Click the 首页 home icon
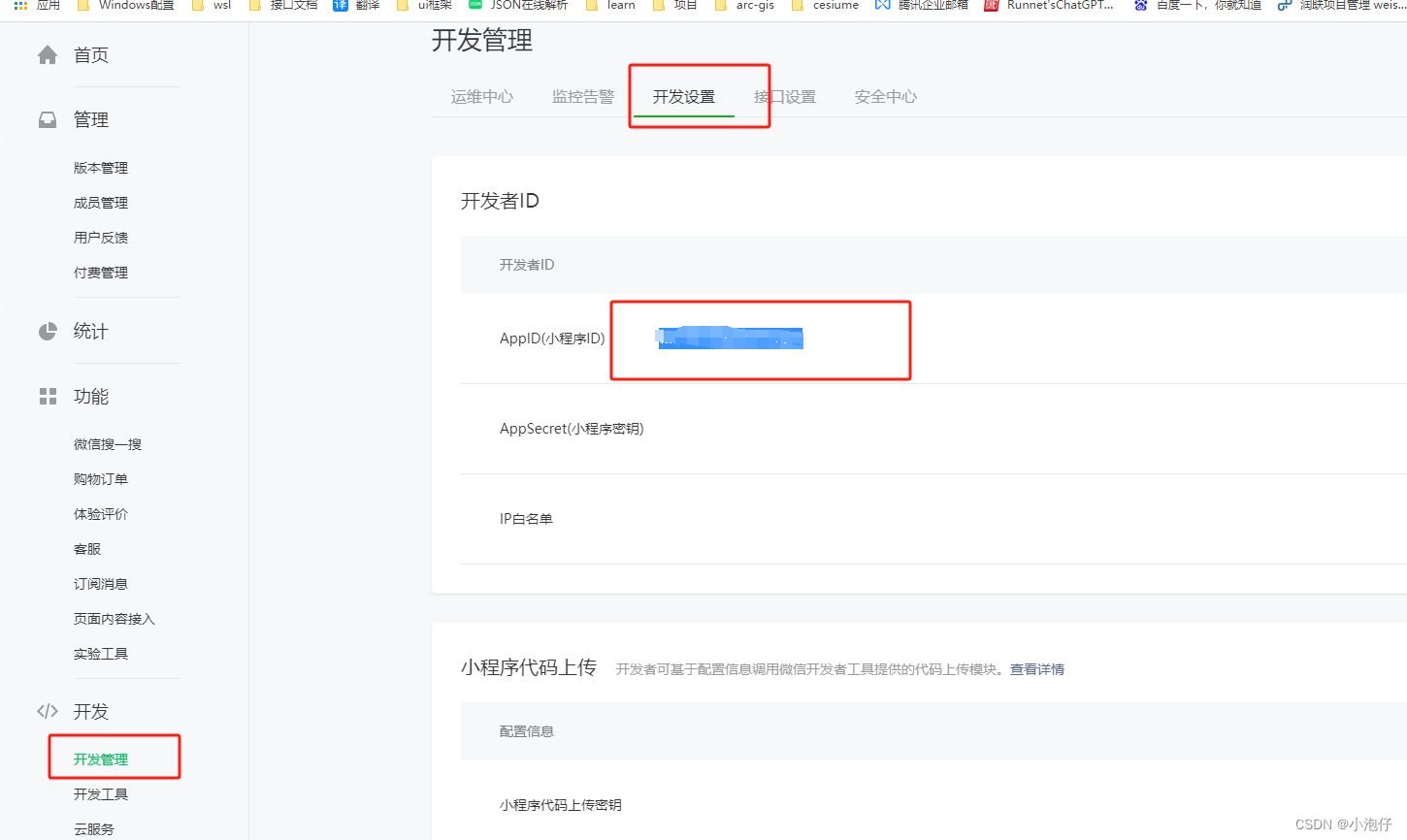This screenshot has height=840, width=1407. 48,54
